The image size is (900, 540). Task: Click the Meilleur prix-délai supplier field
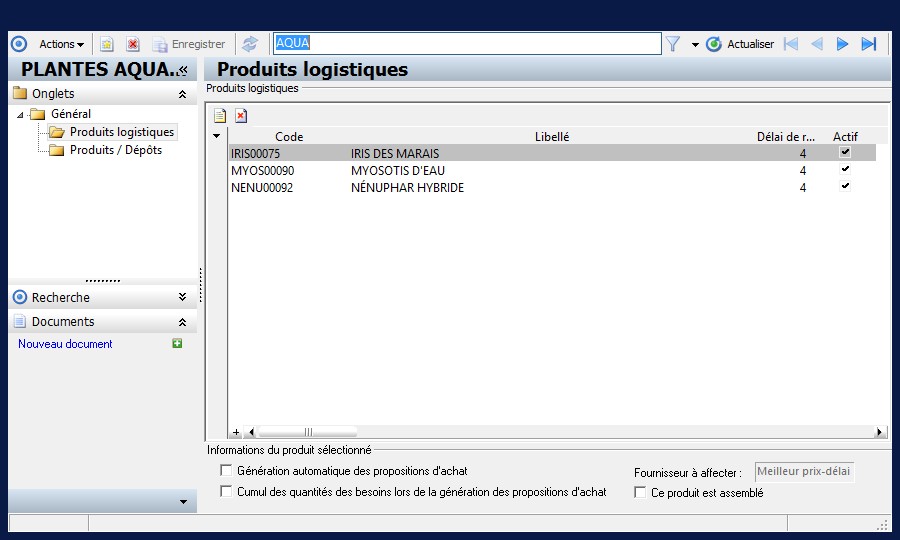click(804, 472)
